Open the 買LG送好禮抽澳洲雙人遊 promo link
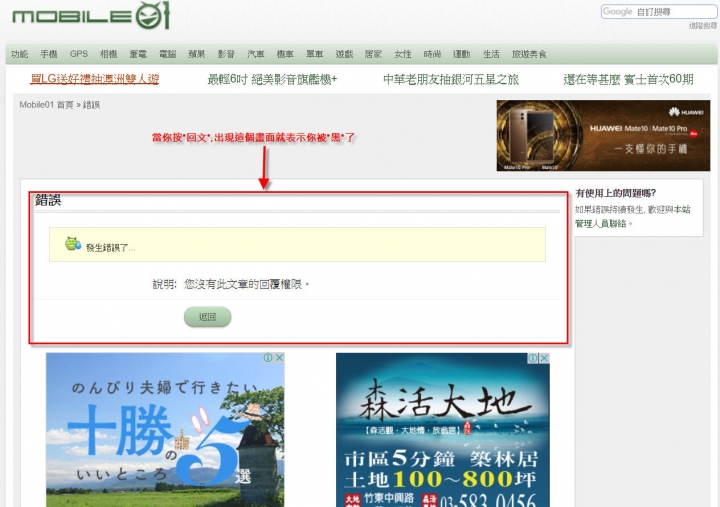The height and width of the screenshot is (507, 720). tap(95, 79)
